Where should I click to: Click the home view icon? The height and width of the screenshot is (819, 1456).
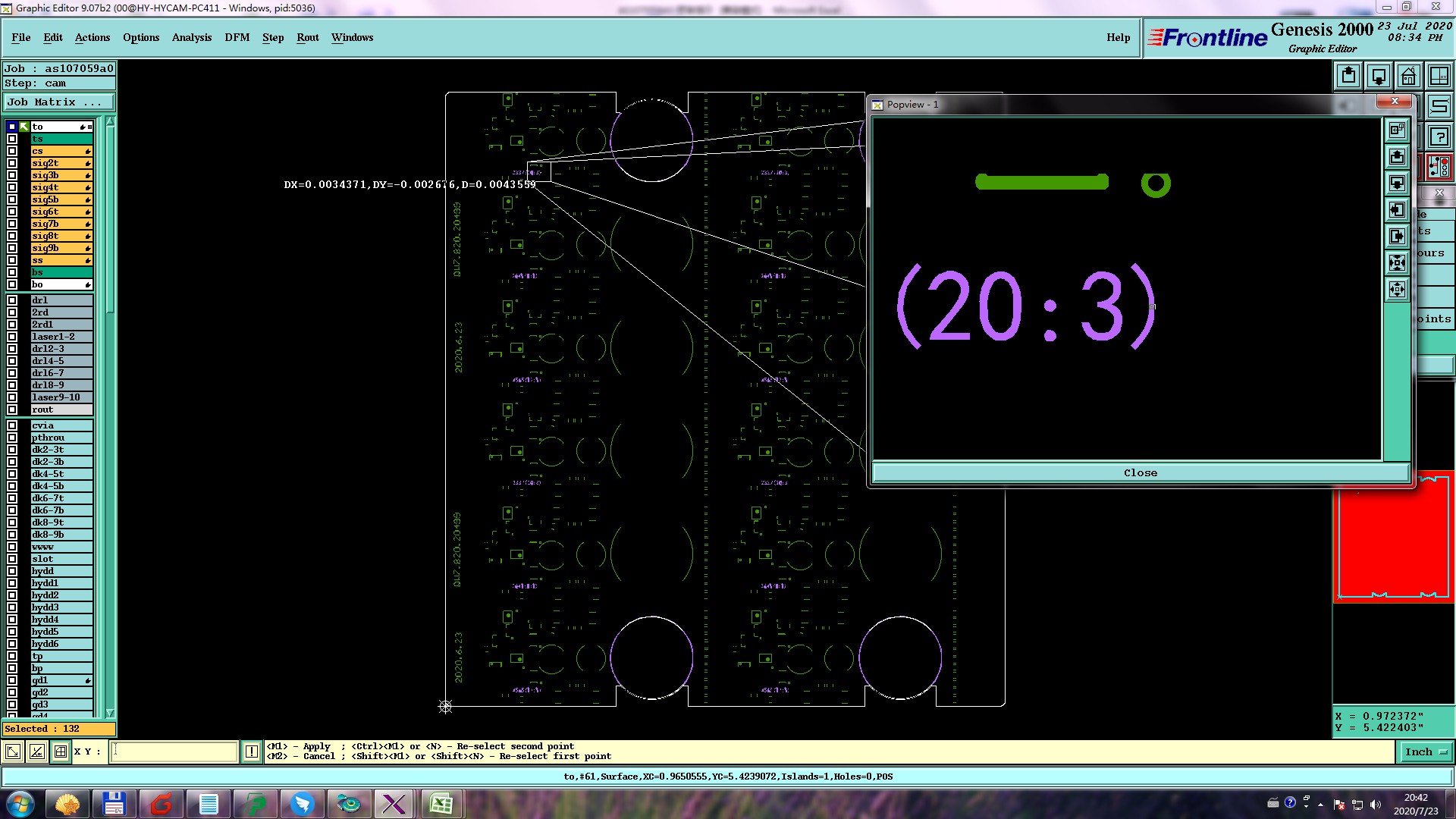click(1408, 76)
